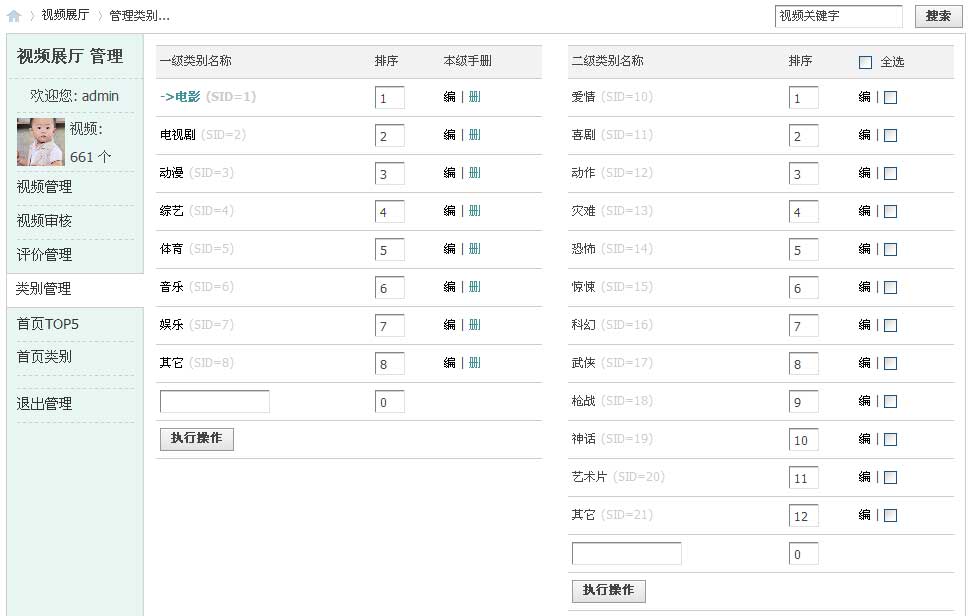Image resolution: width=969 pixels, height=616 pixels.
Task: Select the 体育 (SID=5) category
Action: click(197, 249)
